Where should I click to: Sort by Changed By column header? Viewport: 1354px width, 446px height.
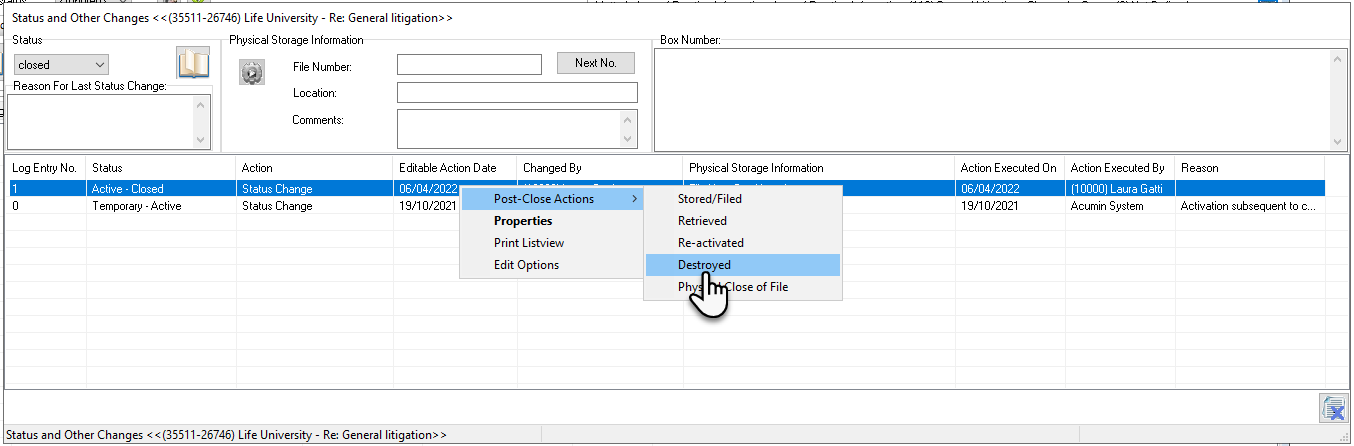click(x=600, y=168)
